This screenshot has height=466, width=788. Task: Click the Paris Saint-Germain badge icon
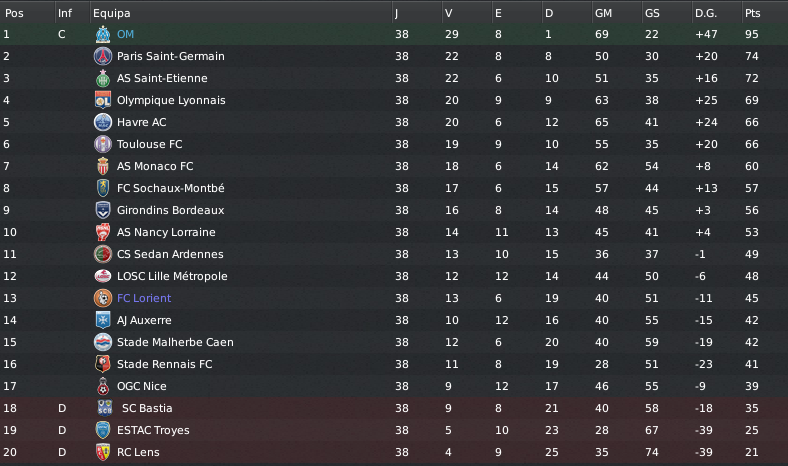pos(102,56)
